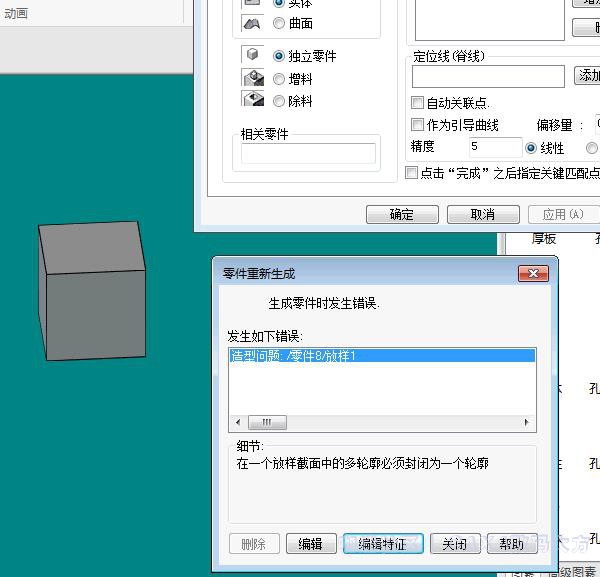The height and width of the screenshot is (577, 600).
Task: Click the 编辑 button
Action: click(x=311, y=544)
